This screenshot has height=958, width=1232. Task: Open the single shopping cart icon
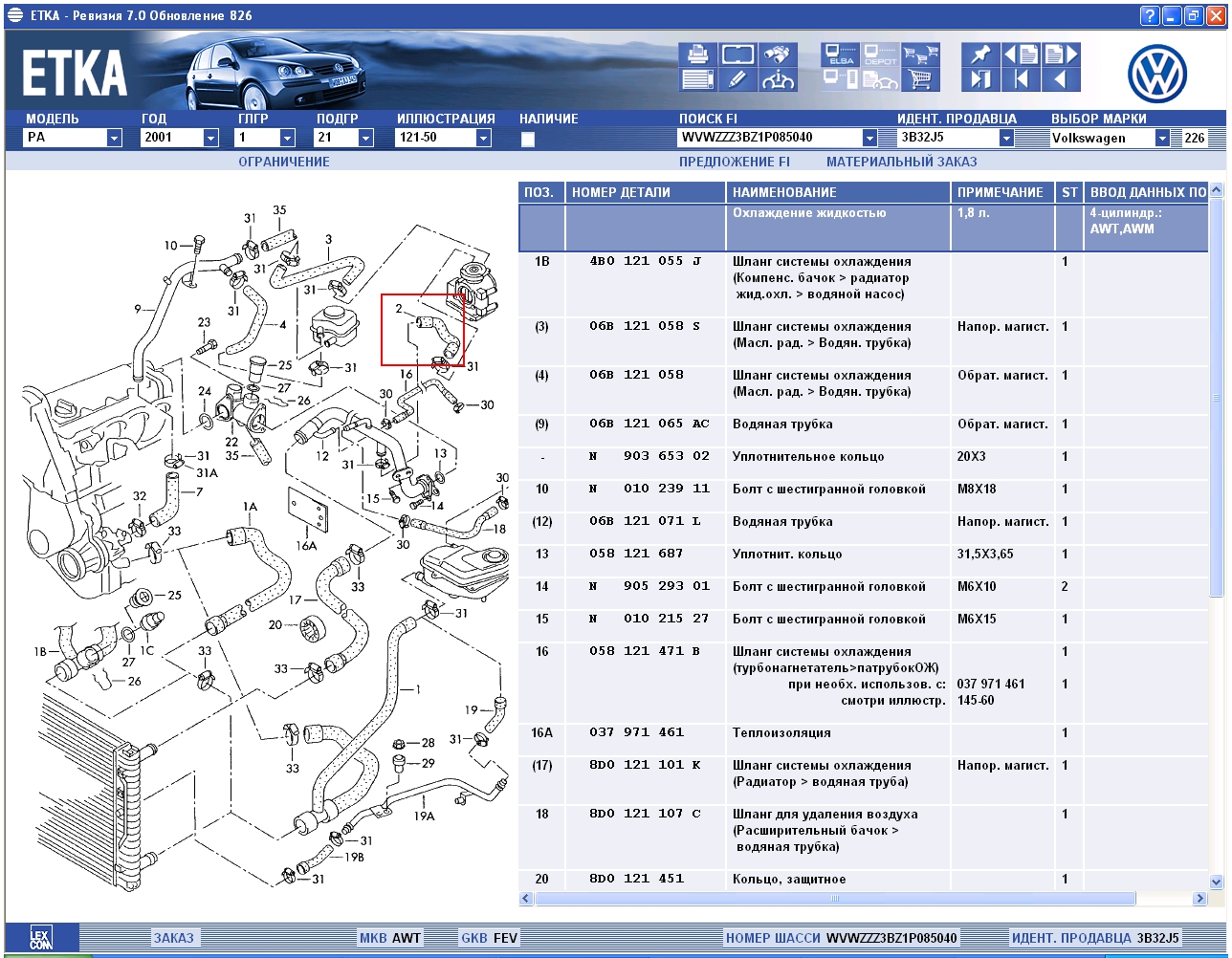click(920, 80)
